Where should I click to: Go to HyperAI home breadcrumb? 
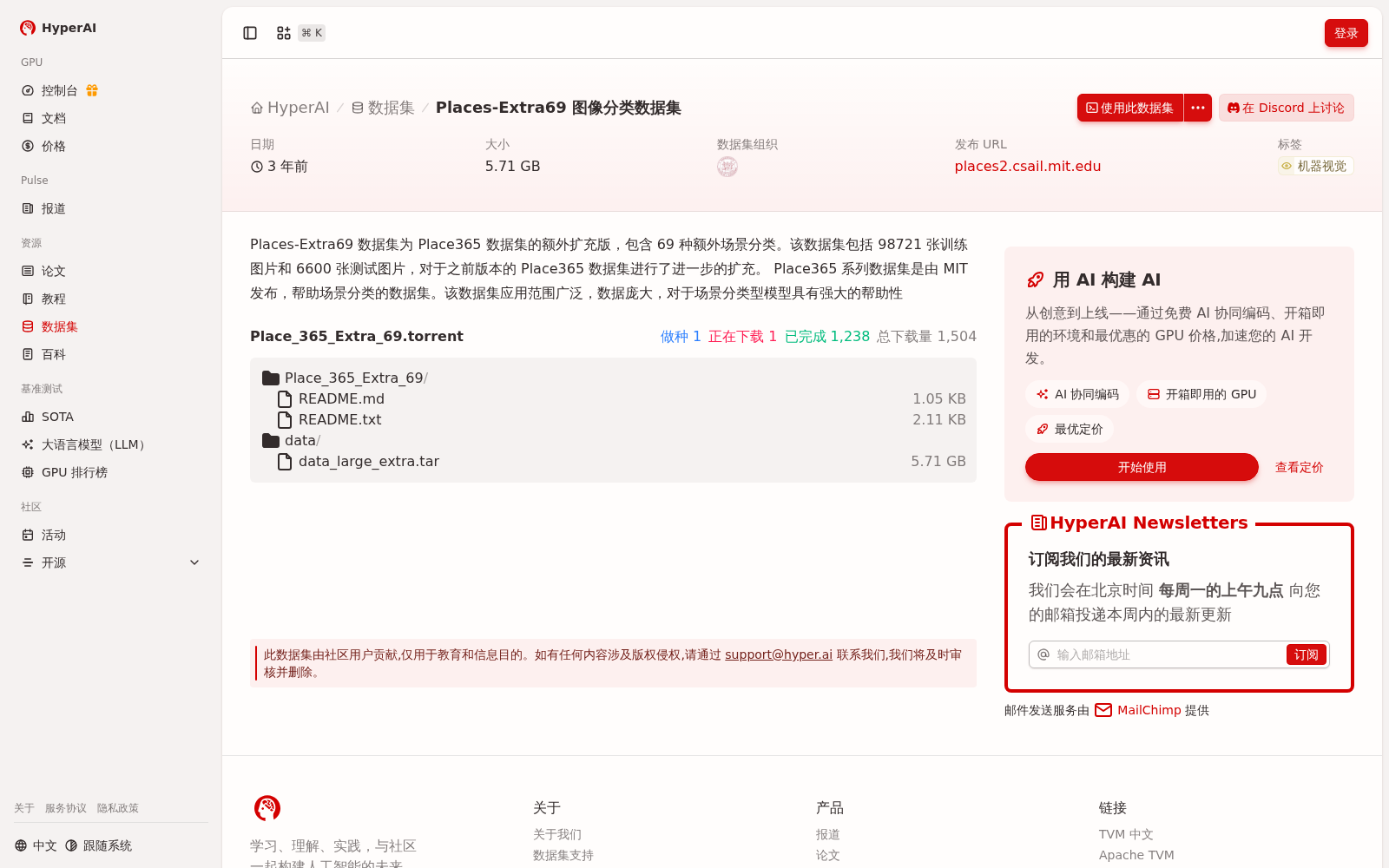click(x=290, y=108)
